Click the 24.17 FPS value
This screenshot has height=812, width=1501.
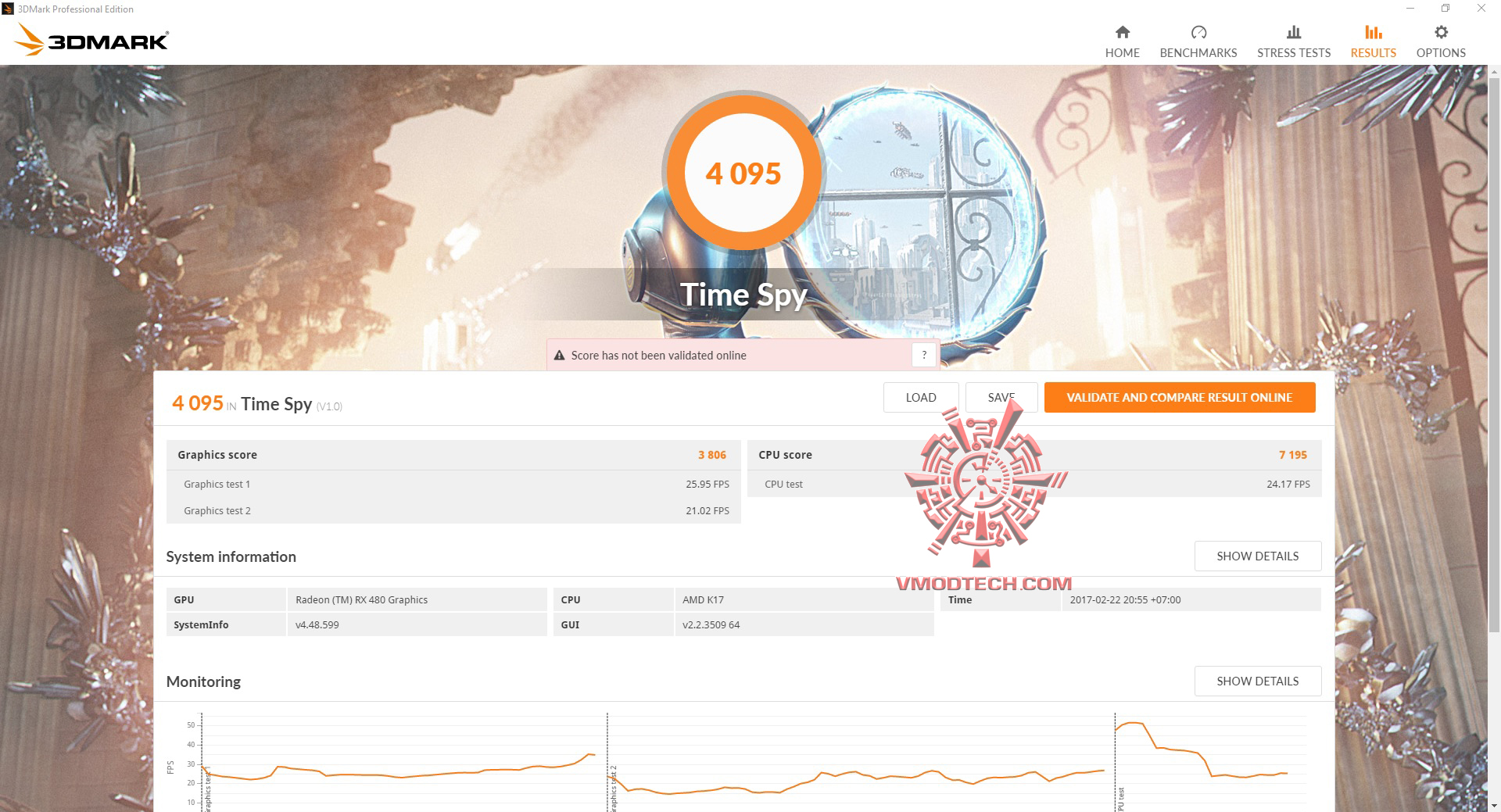pyautogui.click(x=1288, y=484)
